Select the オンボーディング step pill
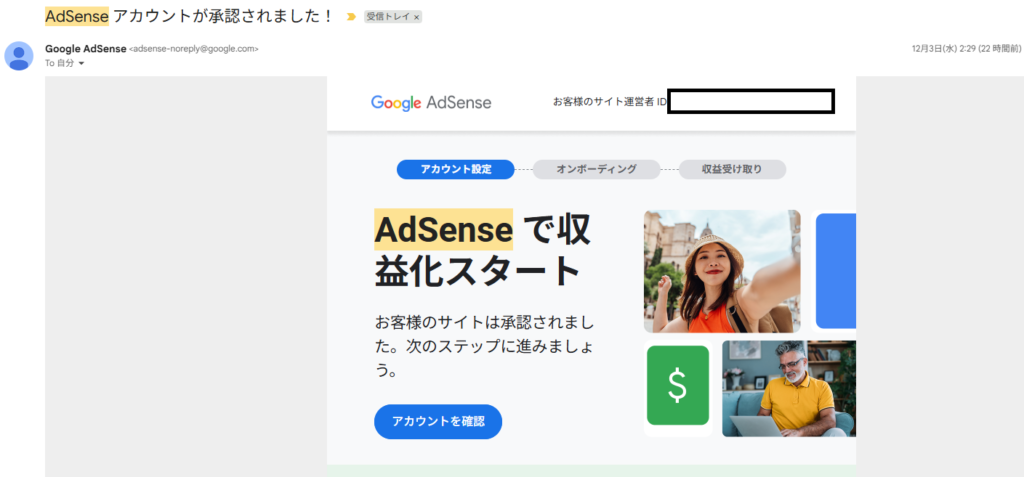 [596, 169]
